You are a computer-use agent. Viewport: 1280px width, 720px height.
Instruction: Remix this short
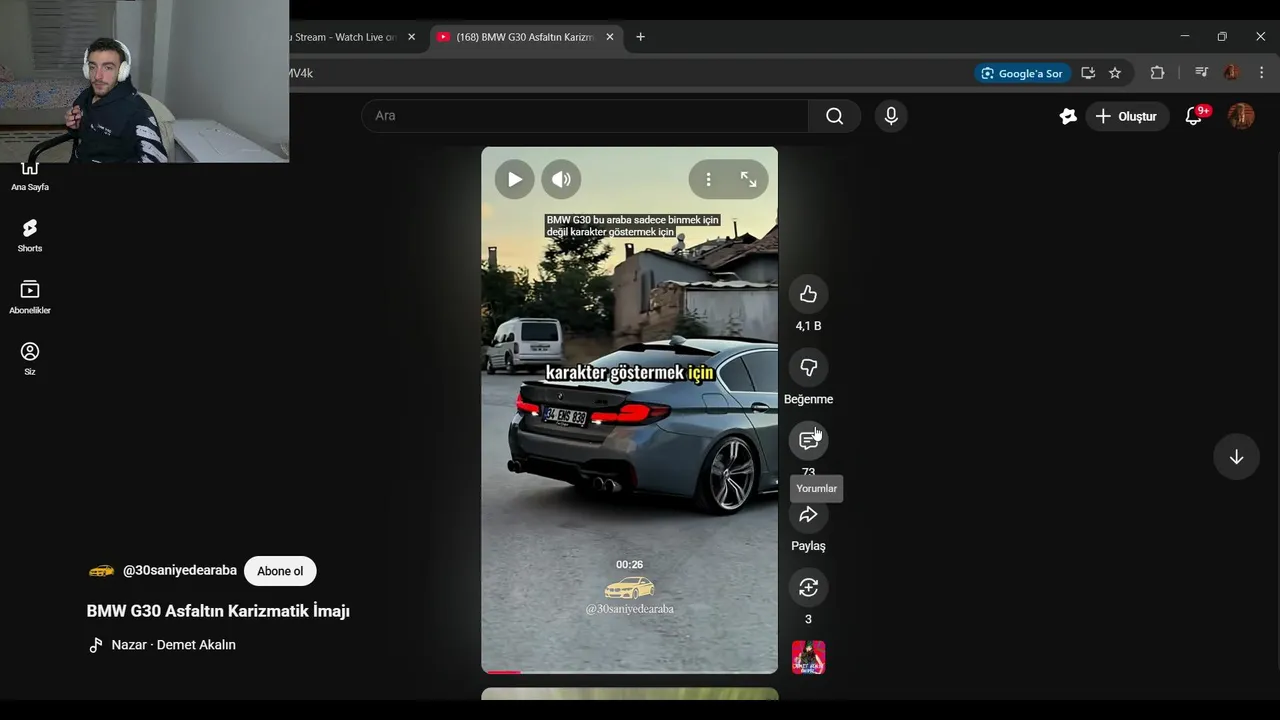click(x=808, y=588)
